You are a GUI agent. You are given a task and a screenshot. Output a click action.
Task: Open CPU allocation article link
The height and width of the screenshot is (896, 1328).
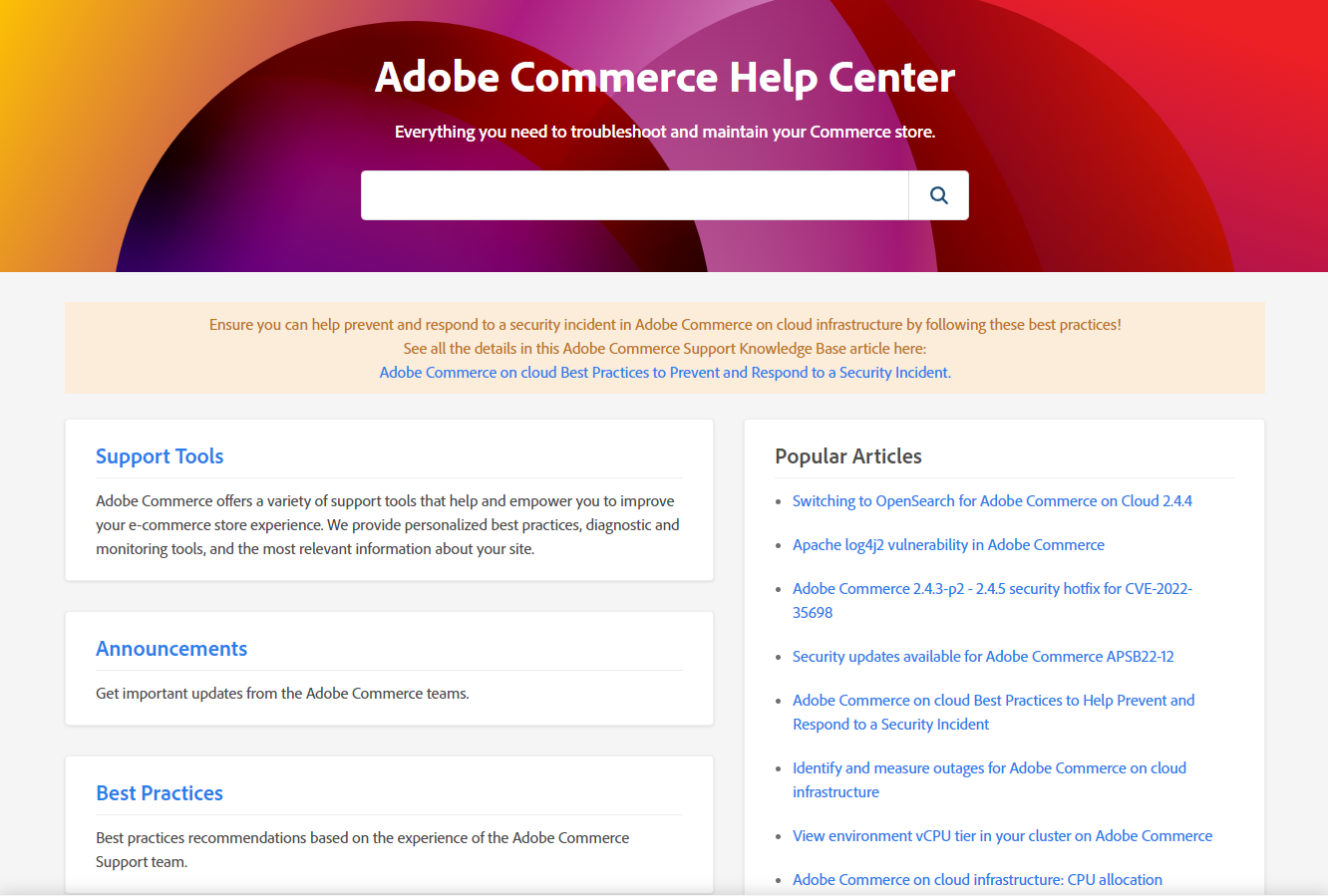pyautogui.click(x=977, y=880)
